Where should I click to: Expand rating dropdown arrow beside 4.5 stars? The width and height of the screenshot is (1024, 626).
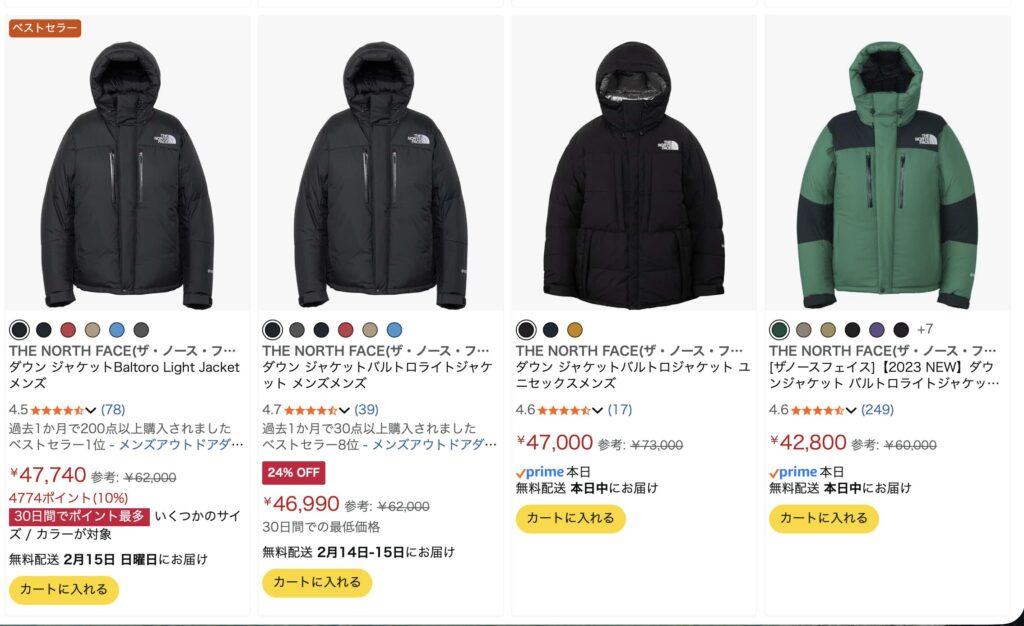[x=91, y=410]
